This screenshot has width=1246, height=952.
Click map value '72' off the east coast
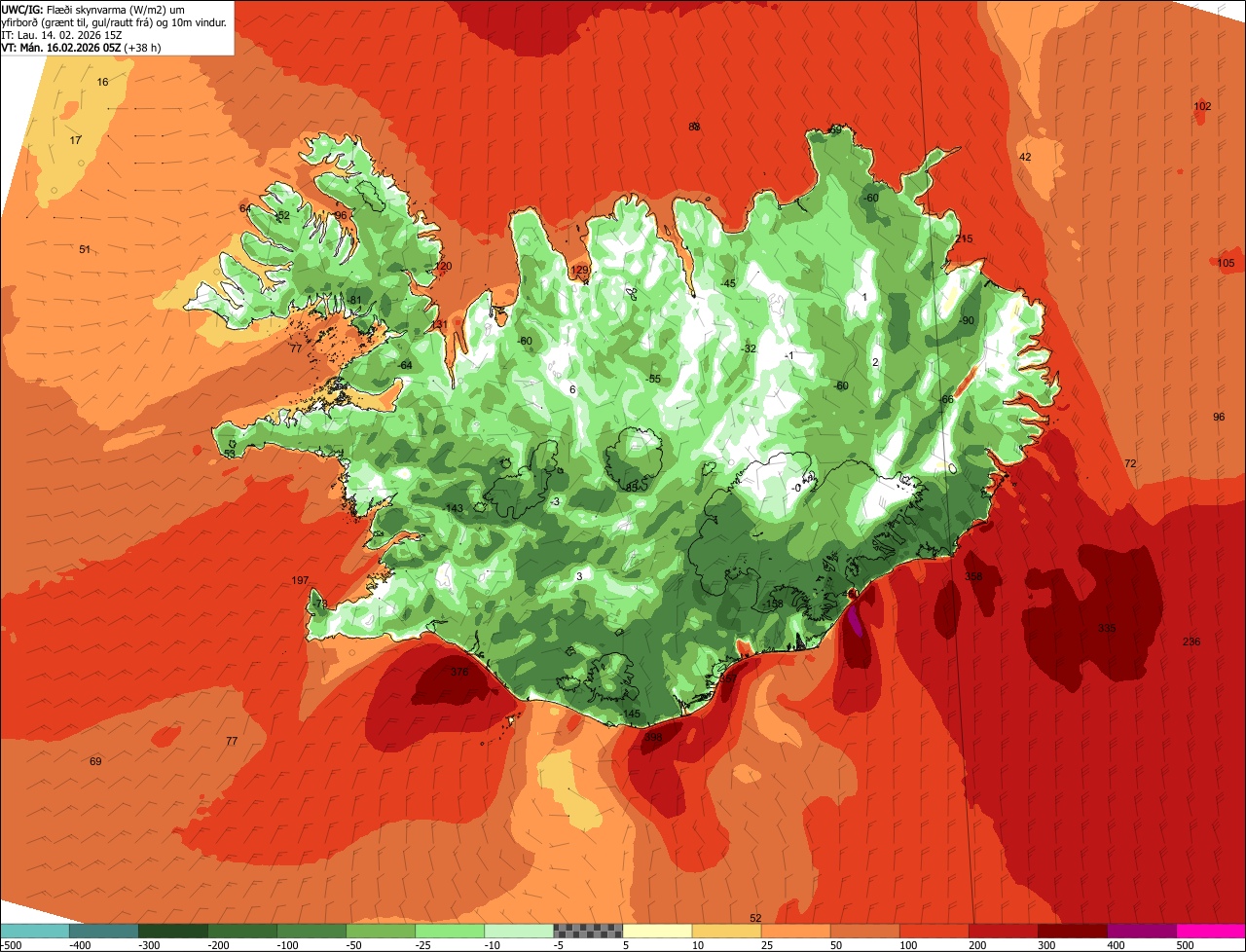click(1130, 463)
